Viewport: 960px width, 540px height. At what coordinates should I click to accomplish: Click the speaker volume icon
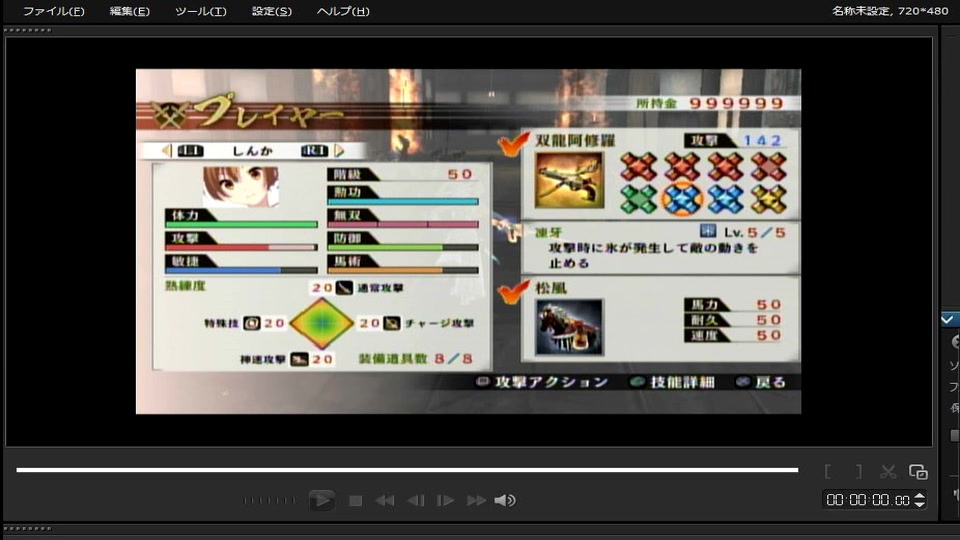505,501
